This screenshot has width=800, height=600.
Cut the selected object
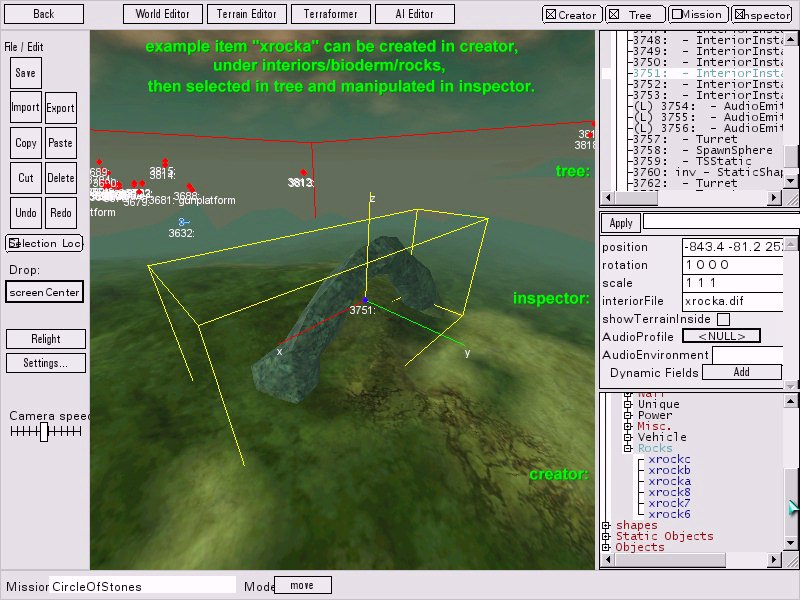click(26, 178)
